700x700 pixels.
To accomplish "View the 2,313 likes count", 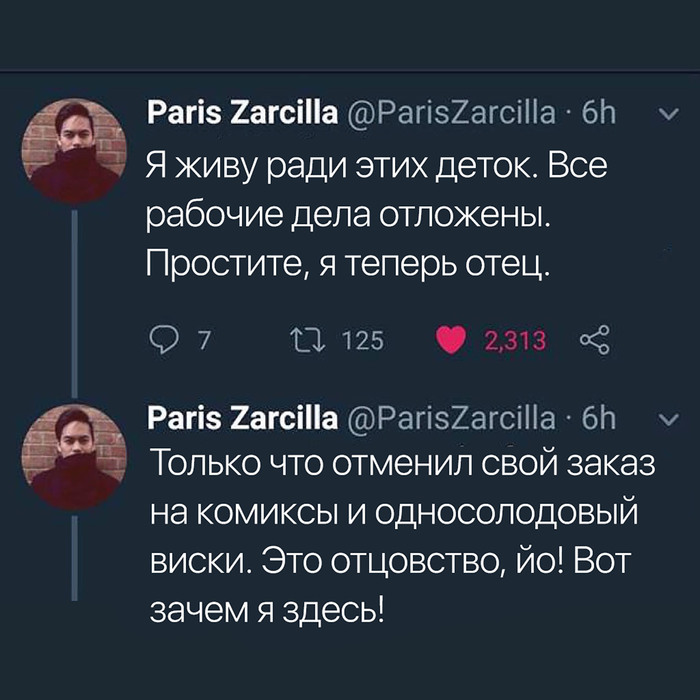I will pos(515,342).
